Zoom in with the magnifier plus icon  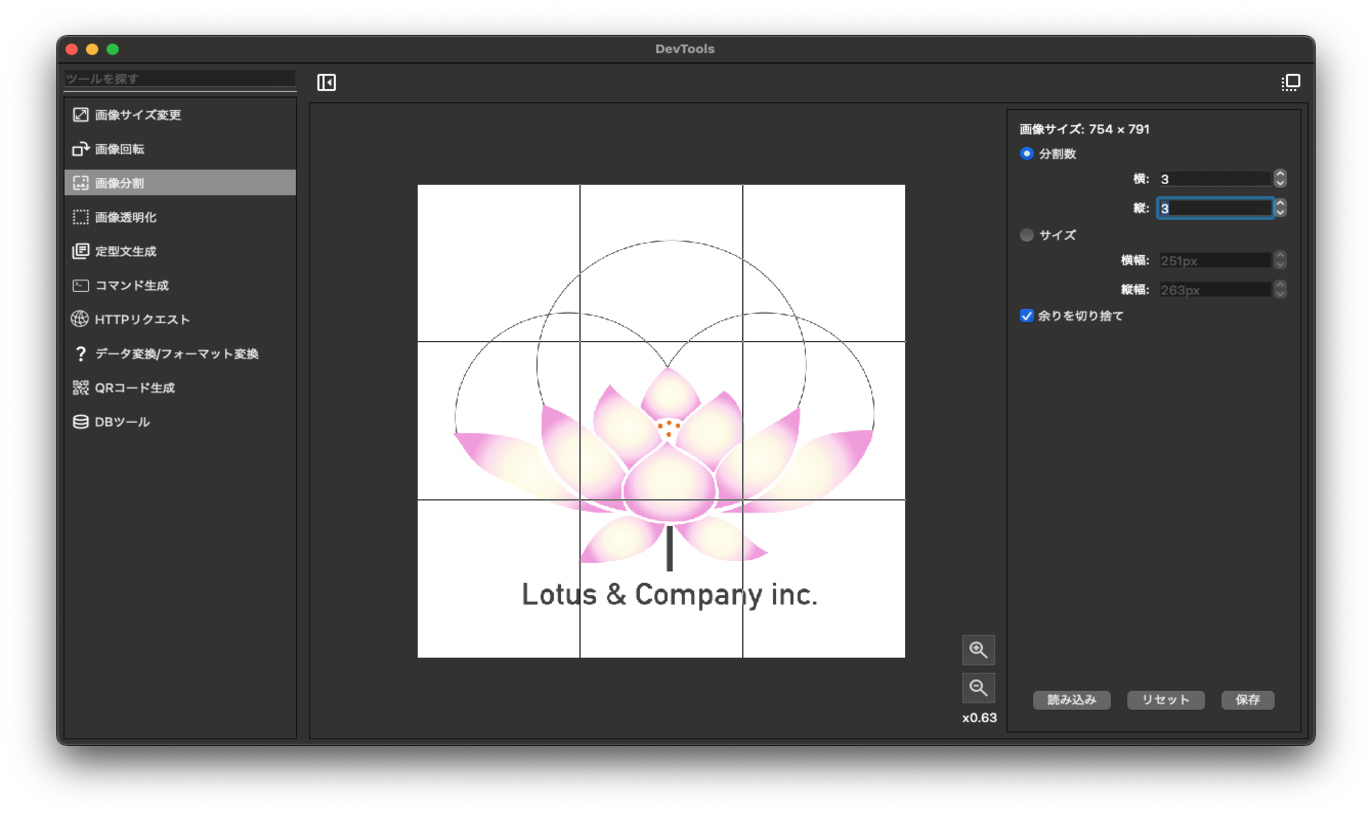click(978, 650)
